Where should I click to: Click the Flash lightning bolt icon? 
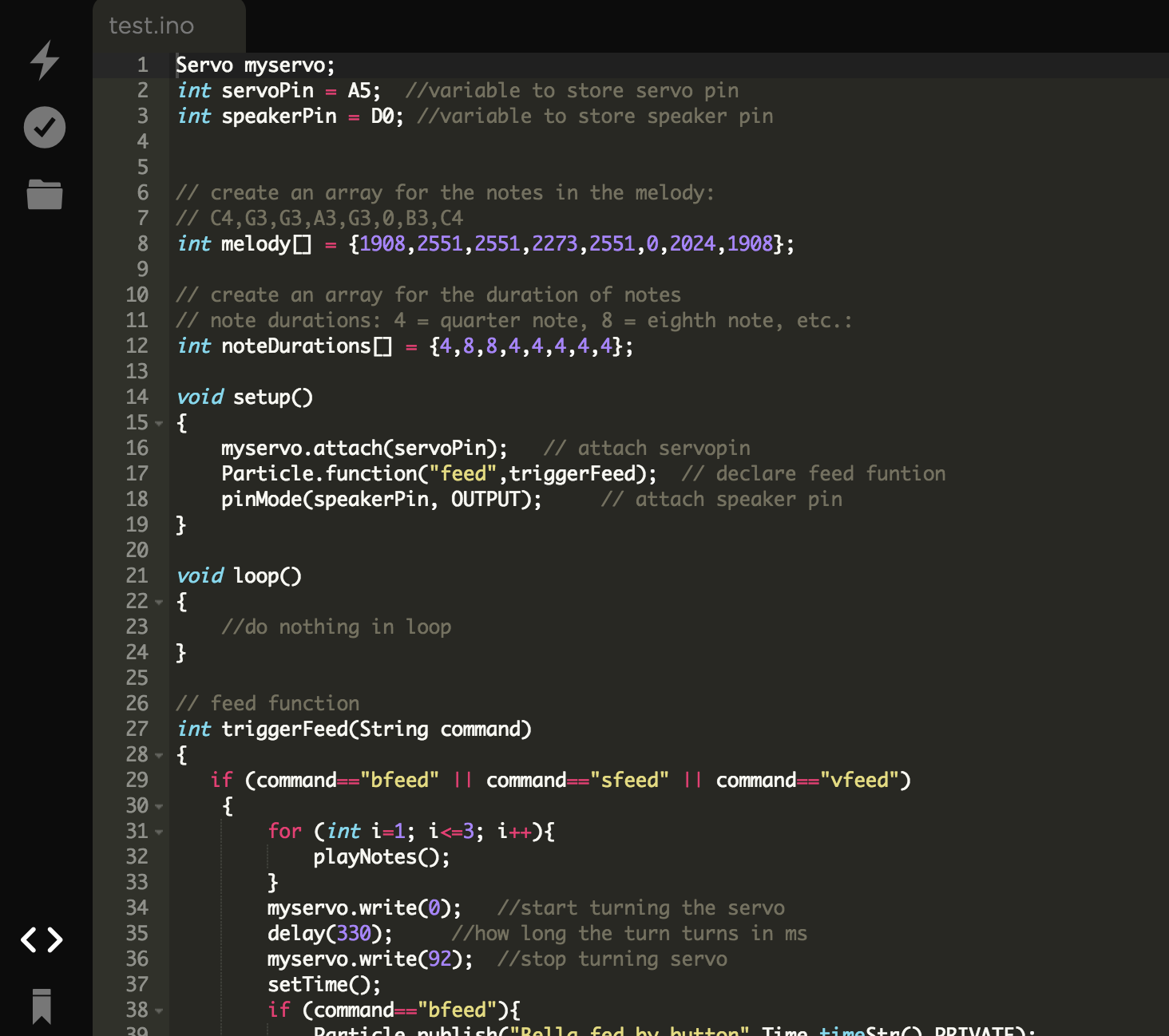click(x=45, y=60)
